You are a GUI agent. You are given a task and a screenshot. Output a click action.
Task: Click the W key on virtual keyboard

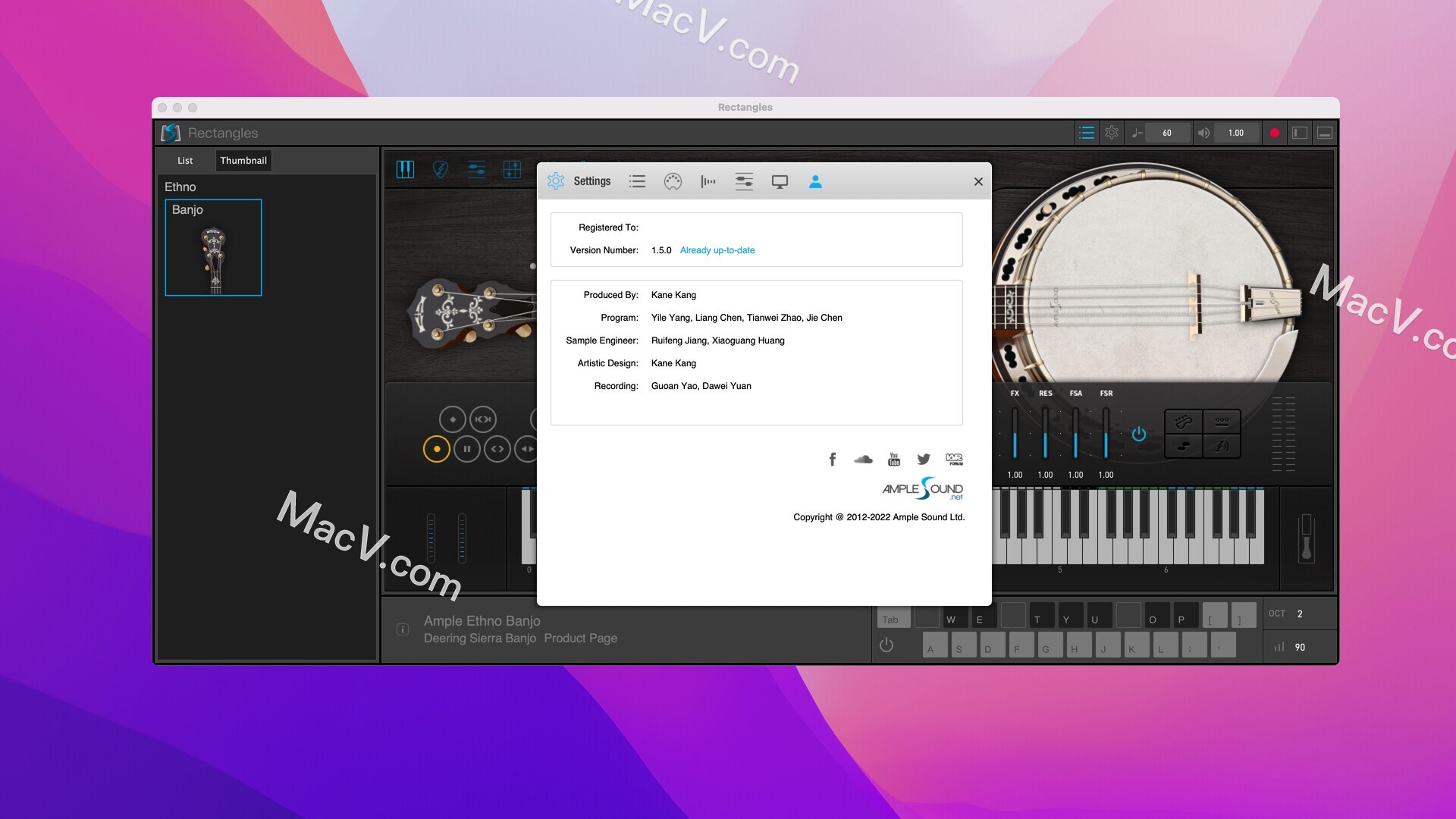click(x=955, y=615)
